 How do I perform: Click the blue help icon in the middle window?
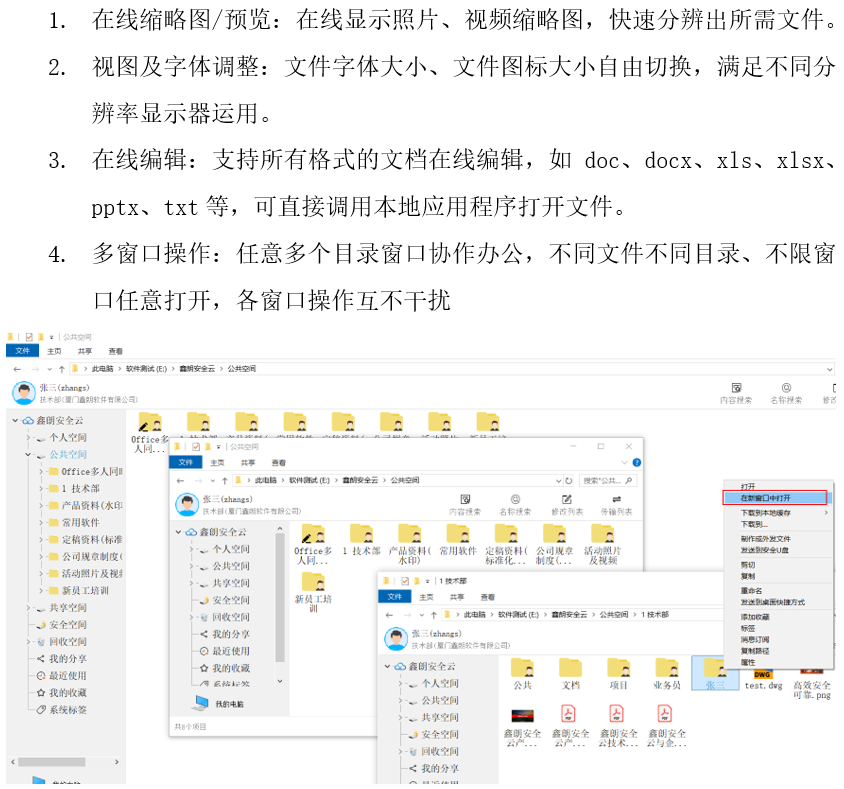639,464
